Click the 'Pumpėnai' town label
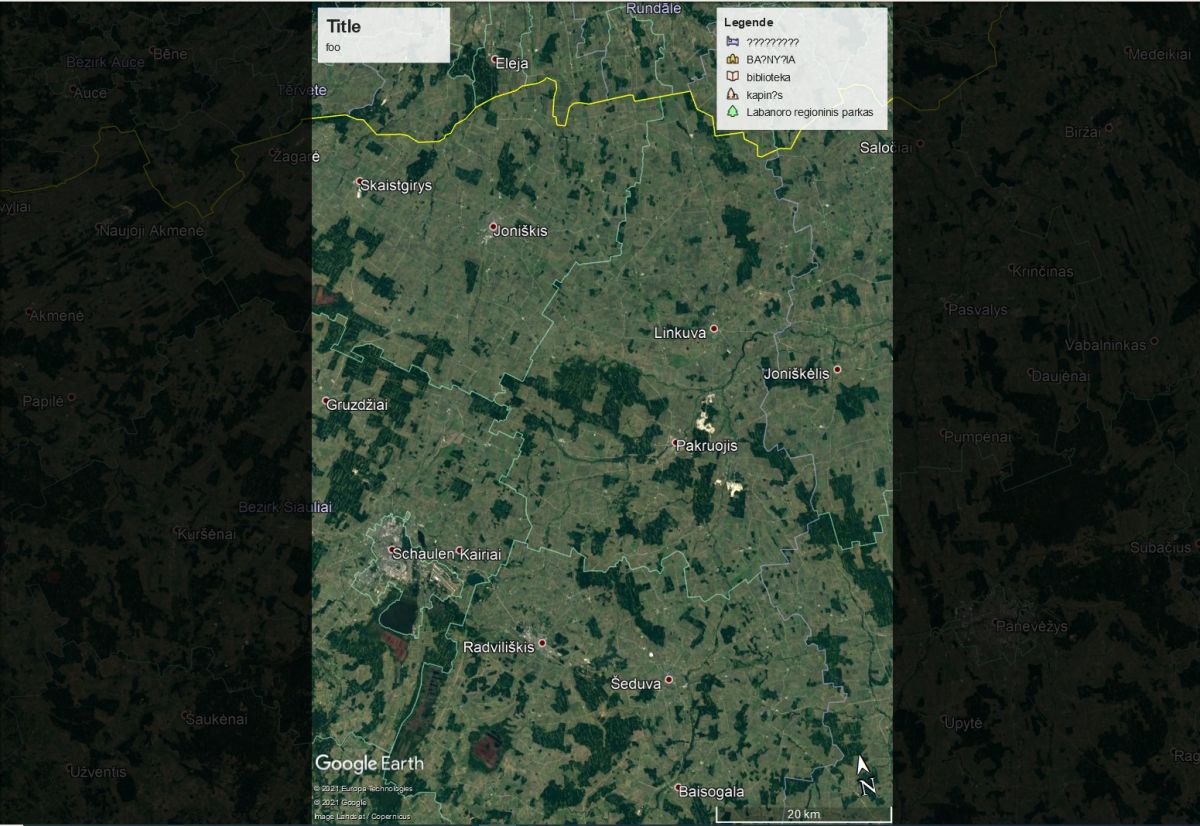This screenshot has width=1200, height=826. (x=978, y=437)
